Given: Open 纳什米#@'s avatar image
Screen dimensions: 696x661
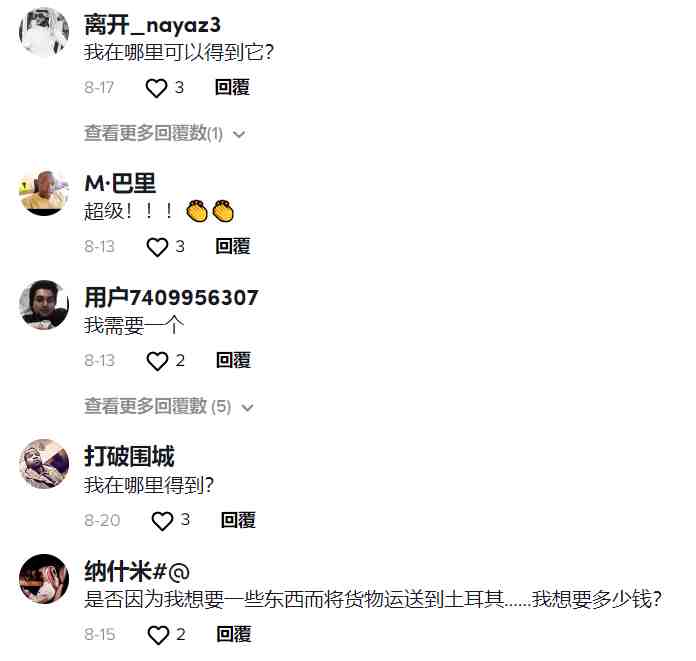Looking at the screenshot, I should tap(44, 578).
